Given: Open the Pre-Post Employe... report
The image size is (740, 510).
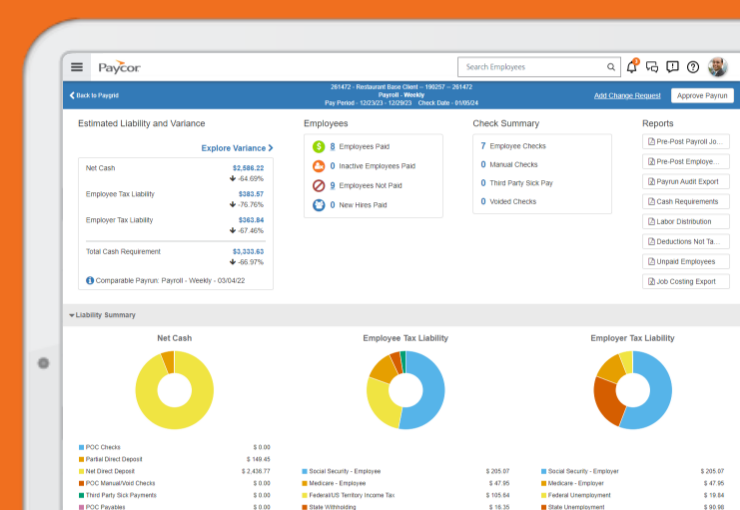Looking at the screenshot, I should pos(686,161).
